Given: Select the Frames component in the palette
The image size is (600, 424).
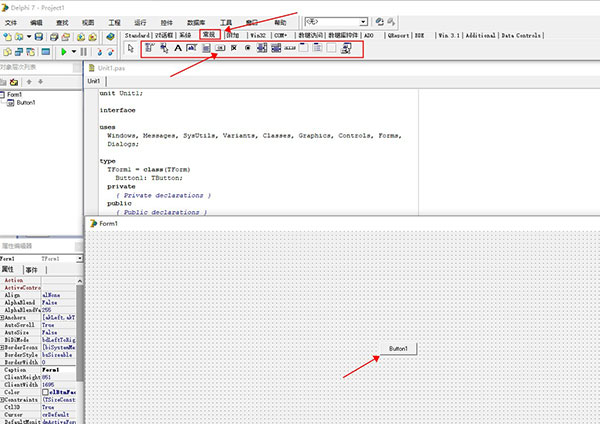Looking at the screenshot, I should tap(149, 48).
